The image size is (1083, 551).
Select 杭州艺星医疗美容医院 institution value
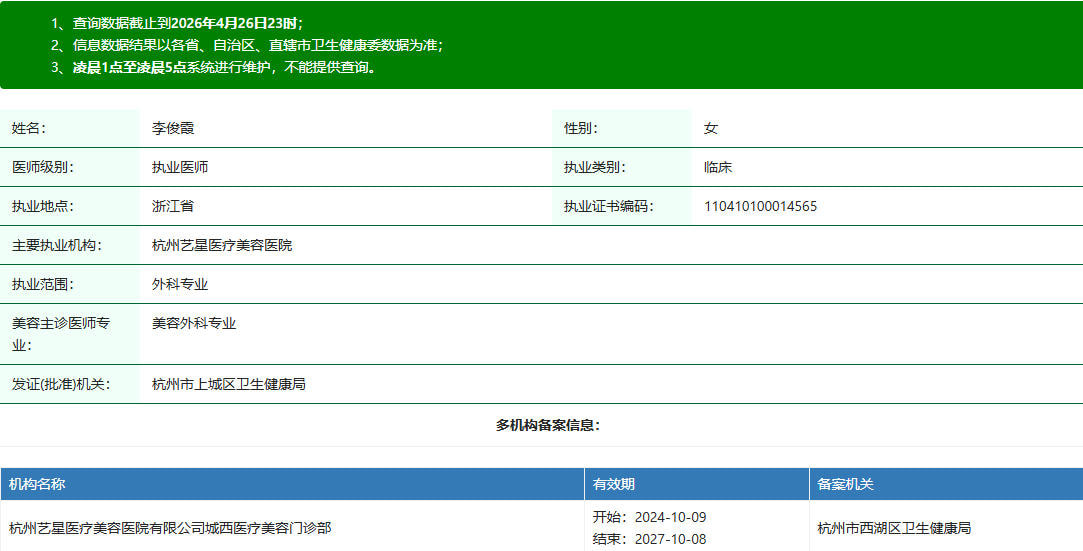222,245
